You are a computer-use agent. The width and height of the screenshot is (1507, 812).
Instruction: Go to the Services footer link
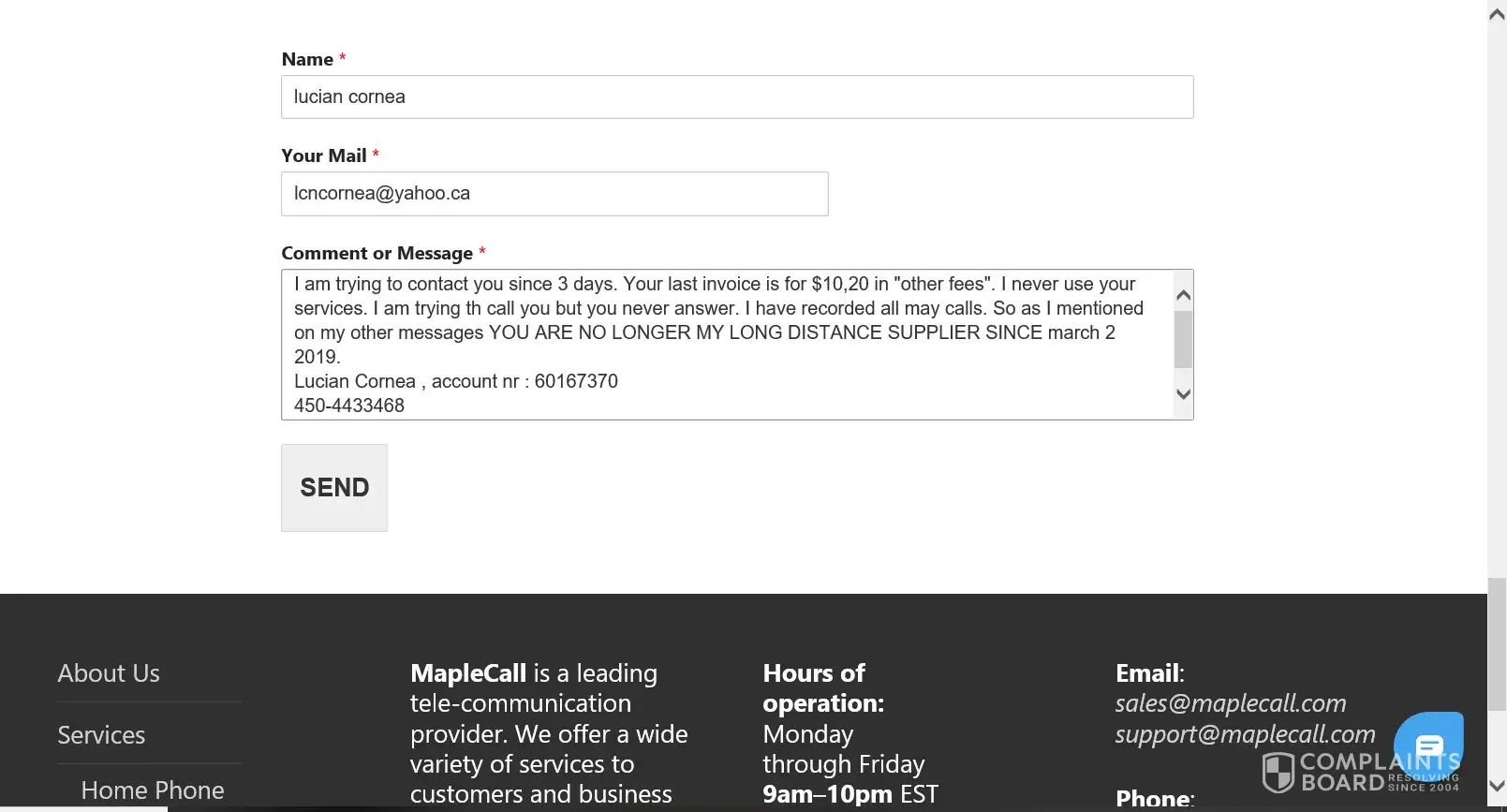point(101,735)
